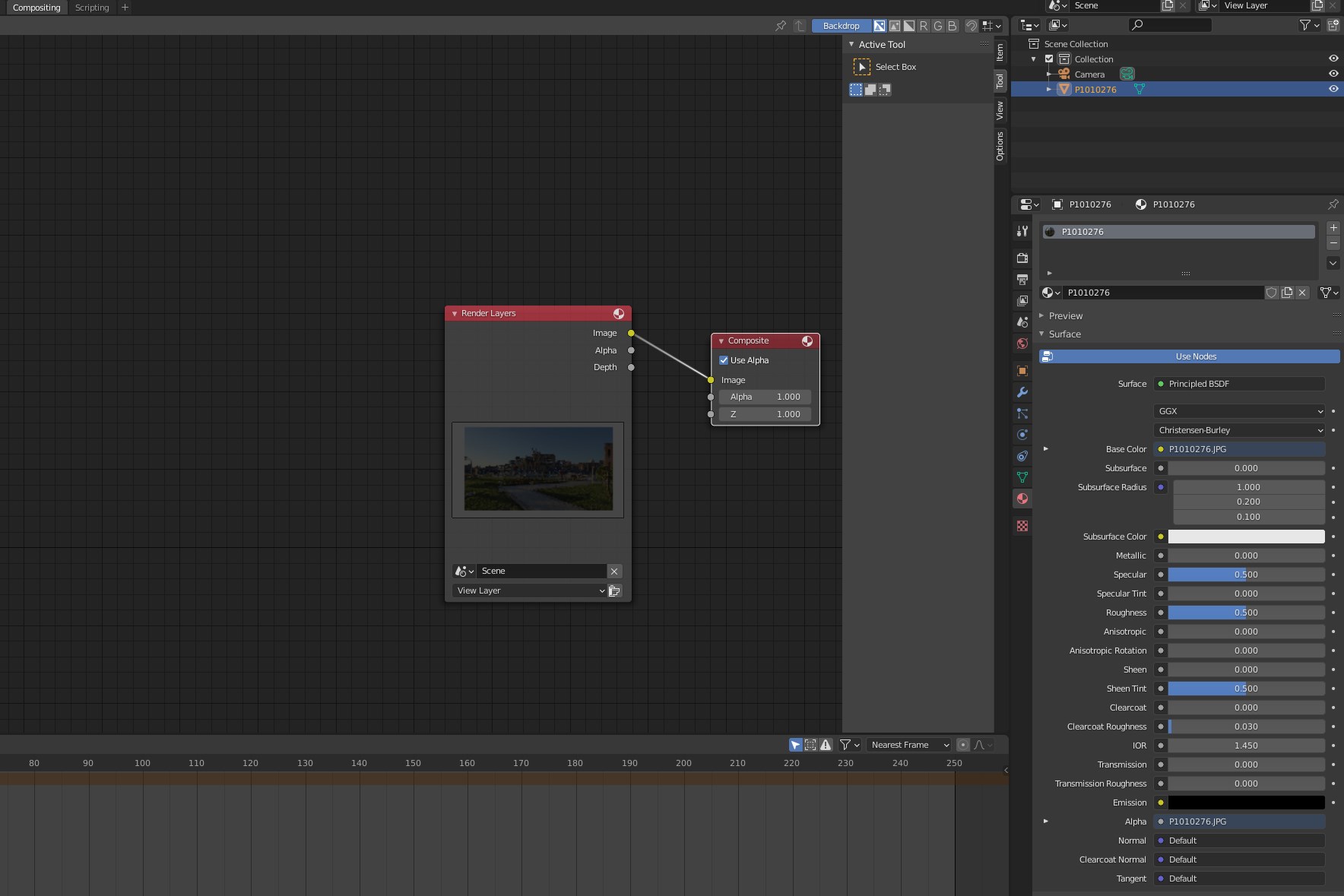
Task: Toggle the Backdrop button off
Action: 841,26
